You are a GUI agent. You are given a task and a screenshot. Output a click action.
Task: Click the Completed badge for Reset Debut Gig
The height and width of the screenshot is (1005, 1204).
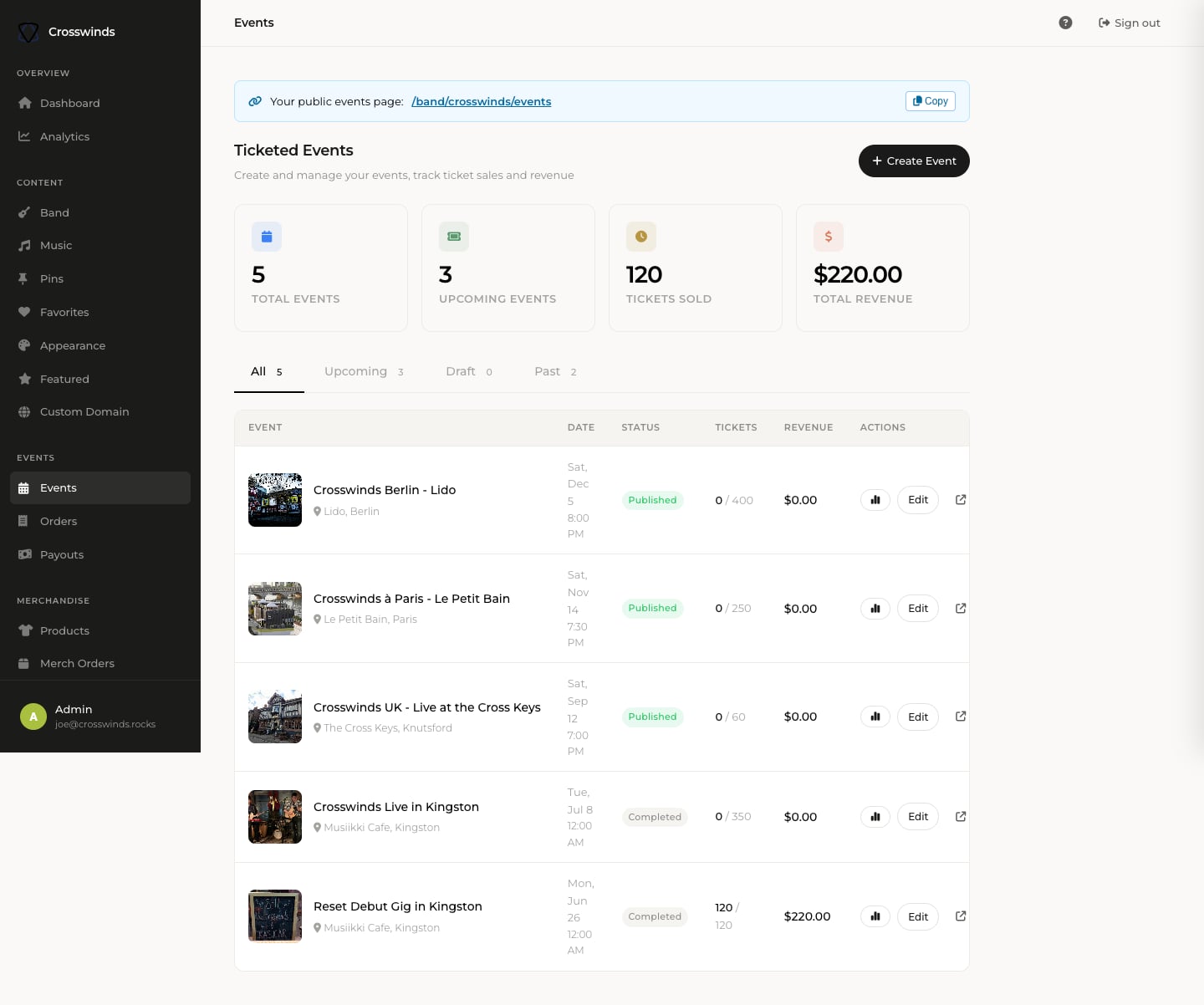coord(655,916)
